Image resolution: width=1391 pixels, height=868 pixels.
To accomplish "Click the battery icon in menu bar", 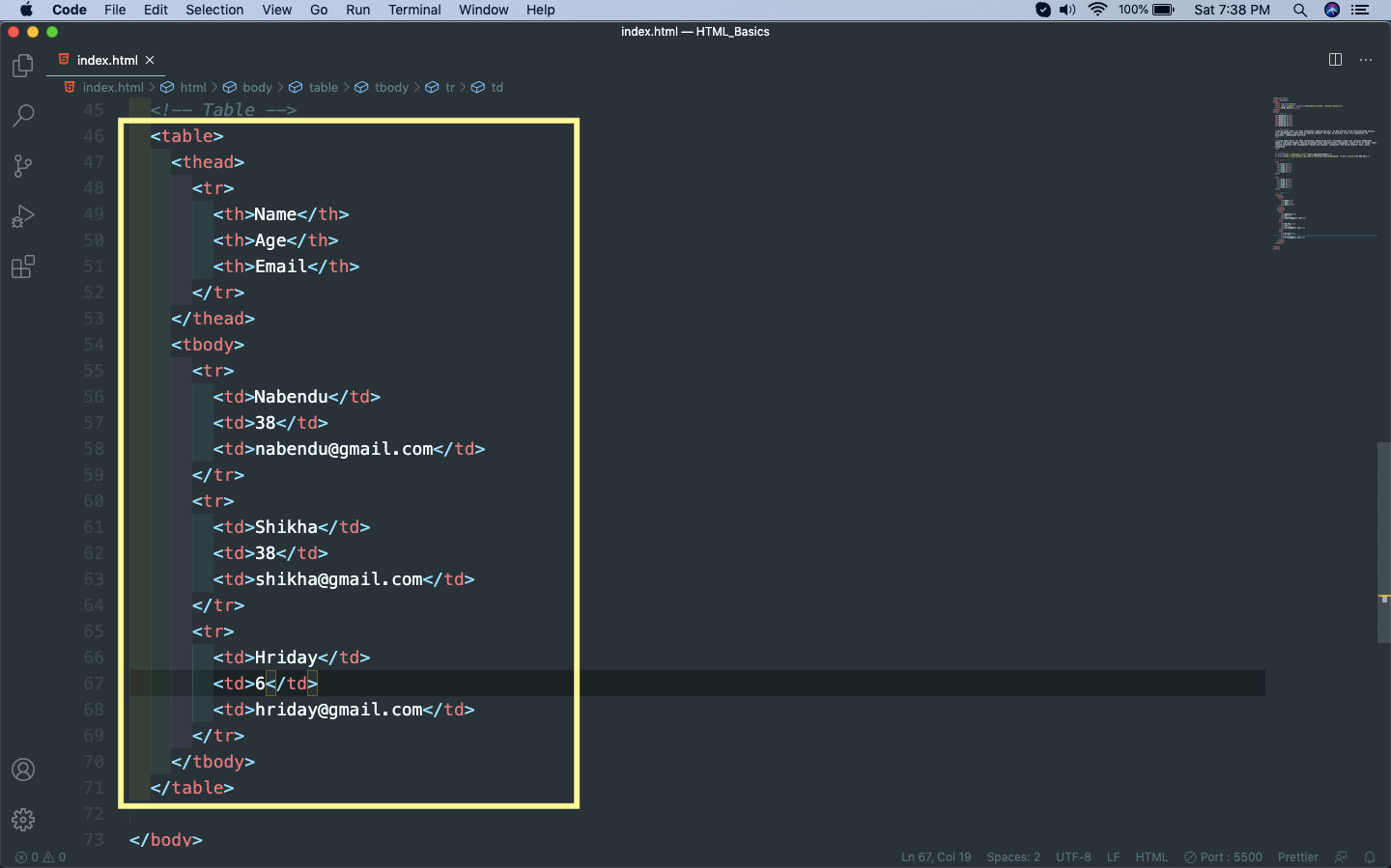I will click(1164, 10).
